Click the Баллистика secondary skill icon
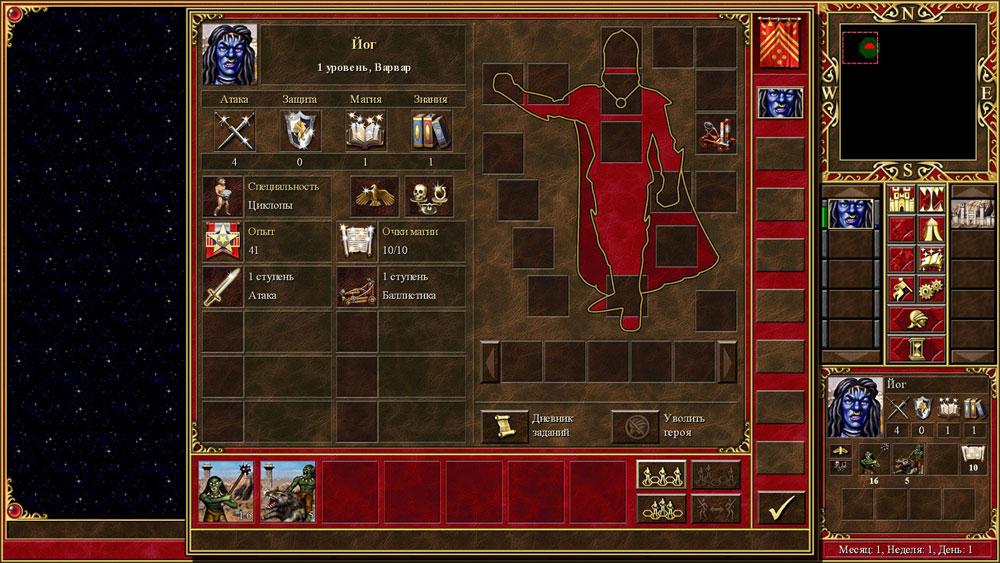This screenshot has width=1000, height=563. tap(356, 286)
